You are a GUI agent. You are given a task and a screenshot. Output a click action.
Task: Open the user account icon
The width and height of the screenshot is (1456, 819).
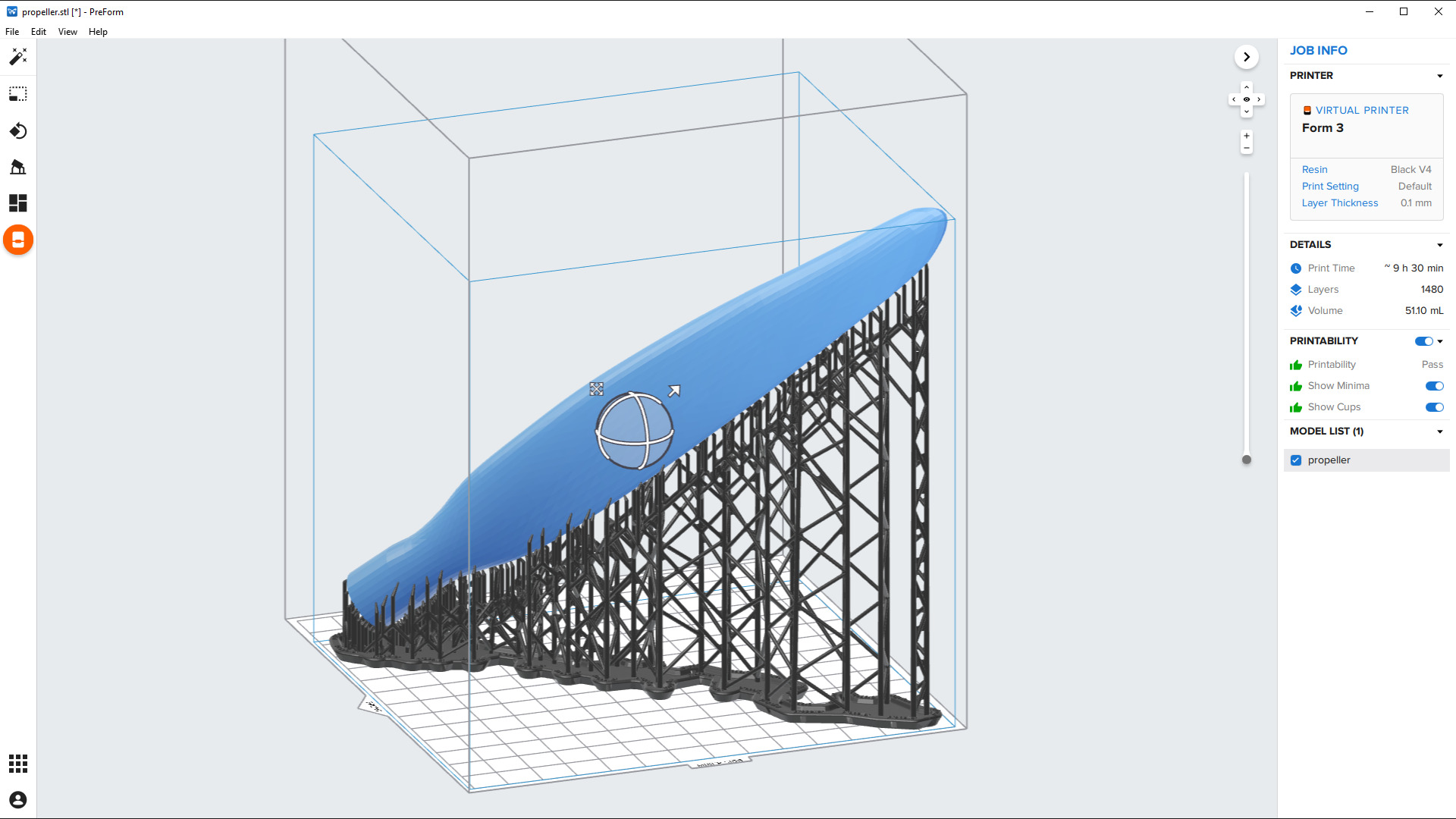[18, 800]
